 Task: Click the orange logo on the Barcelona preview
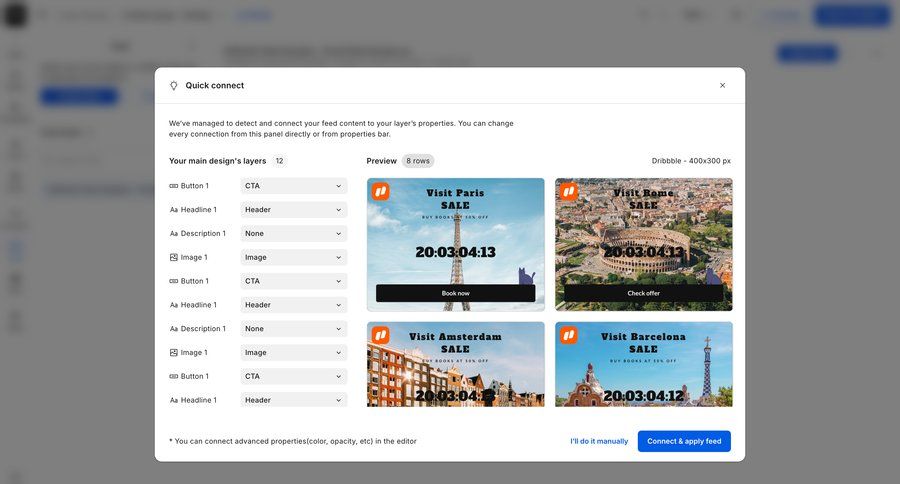pos(569,335)
